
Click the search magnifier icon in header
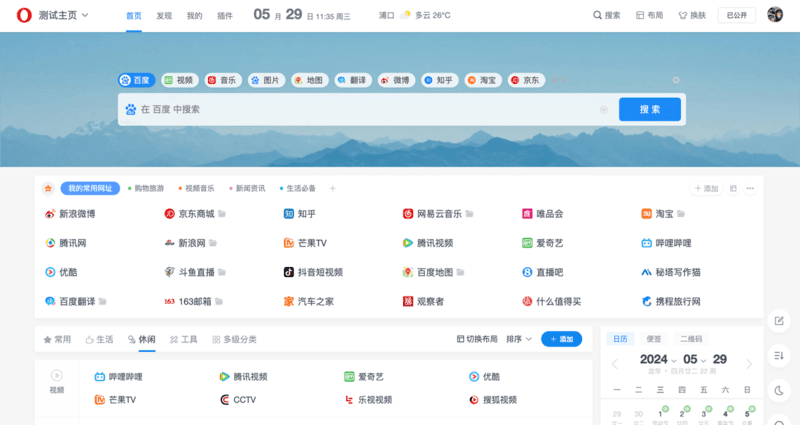597,15
